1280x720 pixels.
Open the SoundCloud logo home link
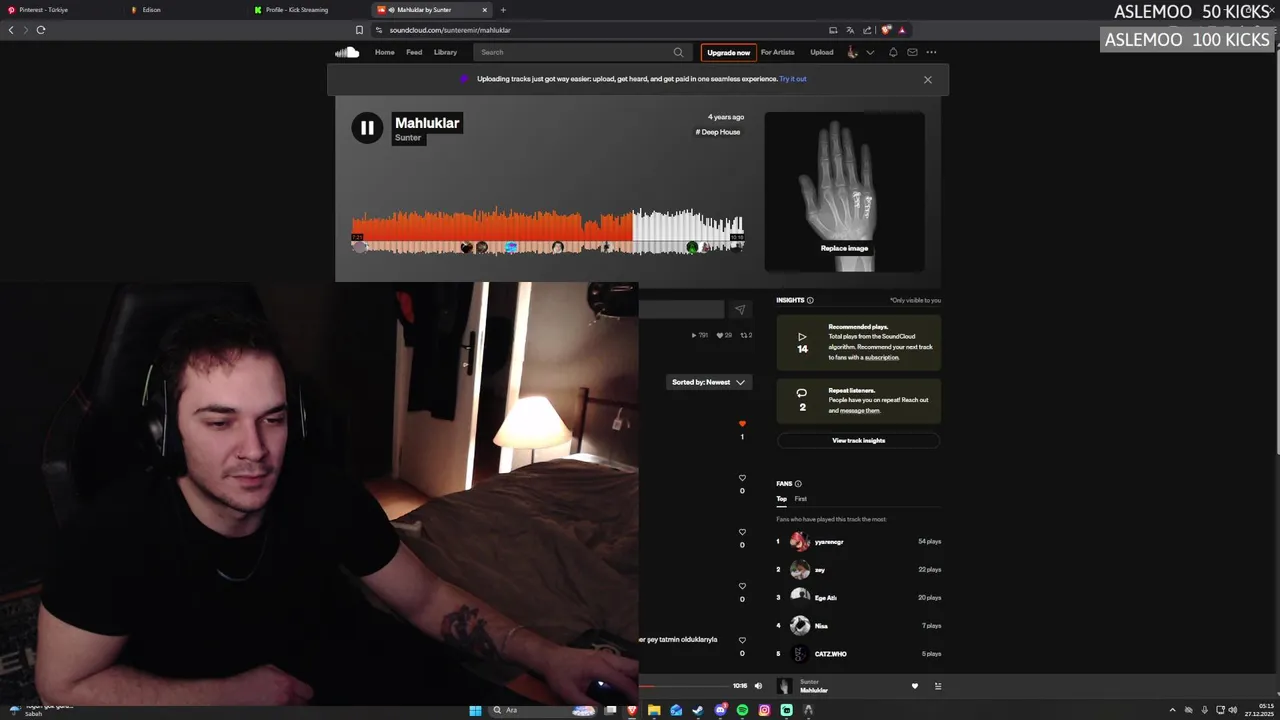[x=347, y=52]
